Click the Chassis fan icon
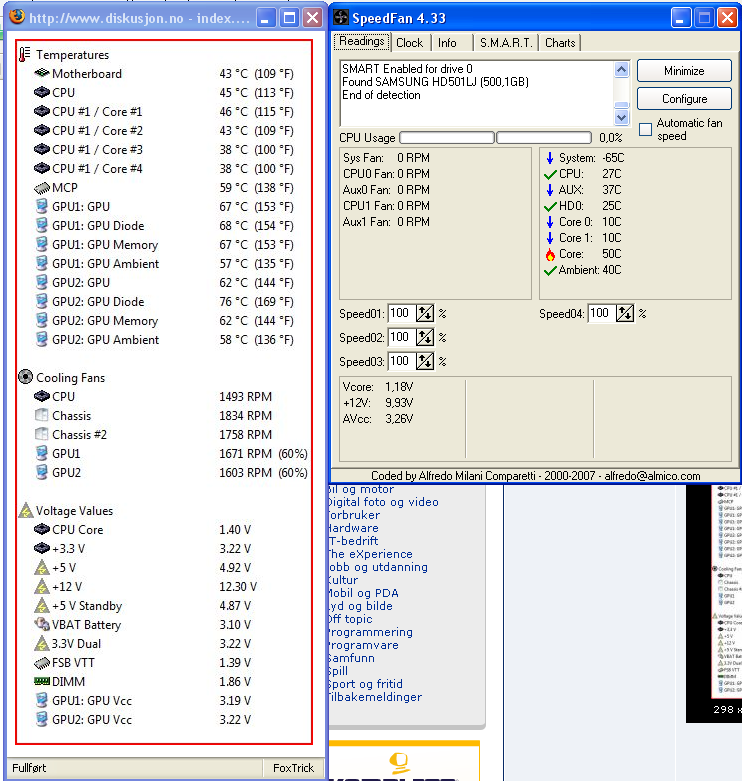The image size is (742, 781). point(42,415)
